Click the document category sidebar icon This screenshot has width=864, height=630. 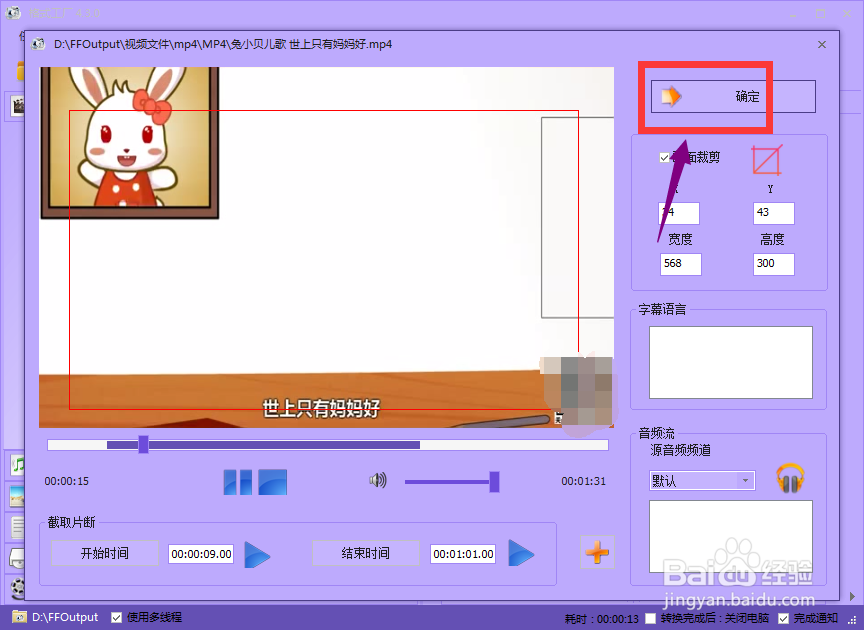pyautogui.click(x=18, y=527)
